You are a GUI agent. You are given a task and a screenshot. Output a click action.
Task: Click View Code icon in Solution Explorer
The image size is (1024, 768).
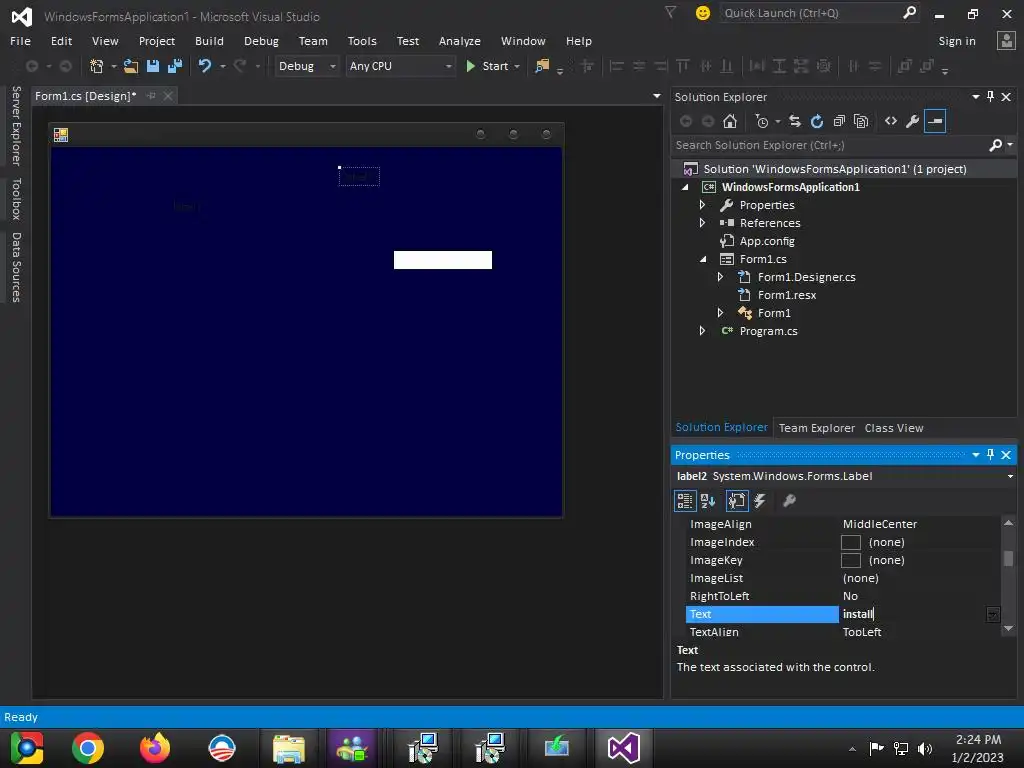coord(891,121)
